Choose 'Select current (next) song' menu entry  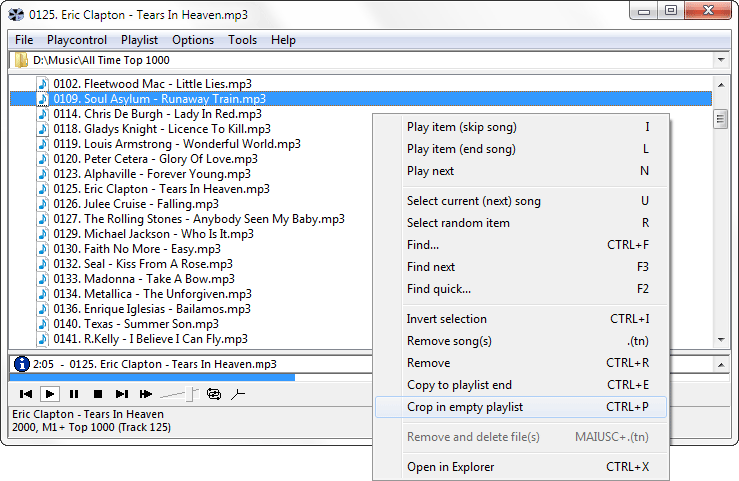click(521, 201)
